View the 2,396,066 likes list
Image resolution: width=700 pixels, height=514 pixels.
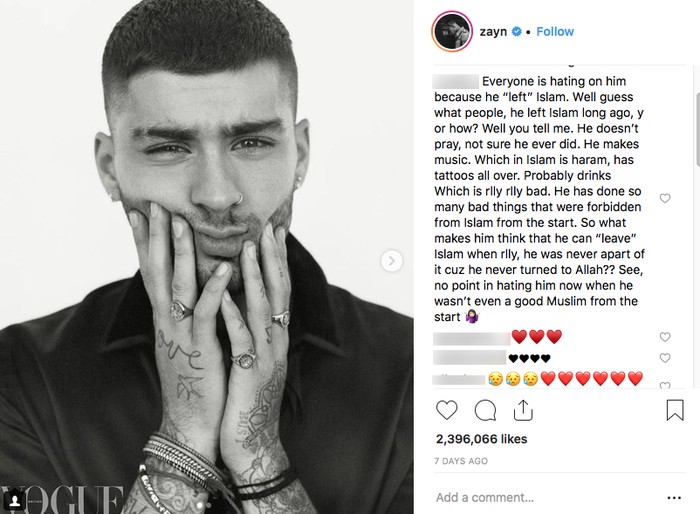(x=481, y=439)
